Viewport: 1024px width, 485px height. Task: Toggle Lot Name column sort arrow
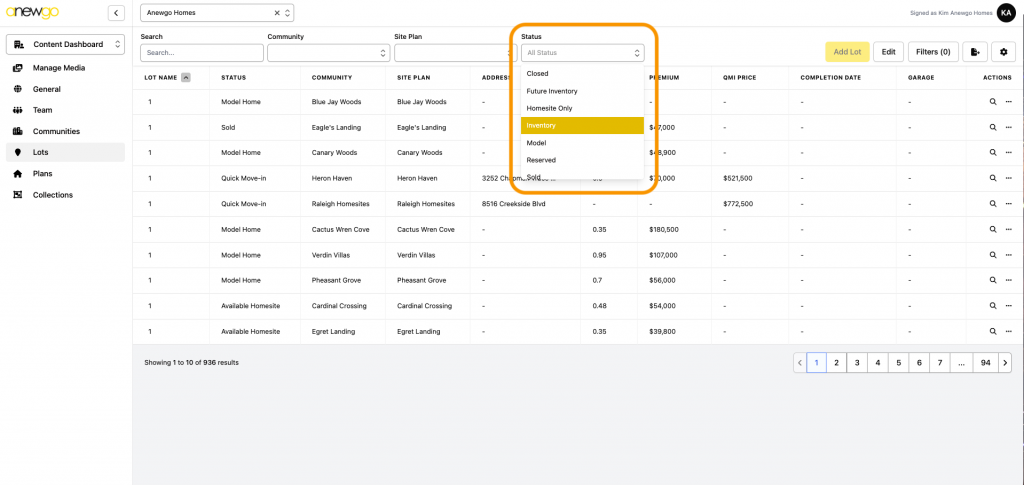tap(186, 77)
